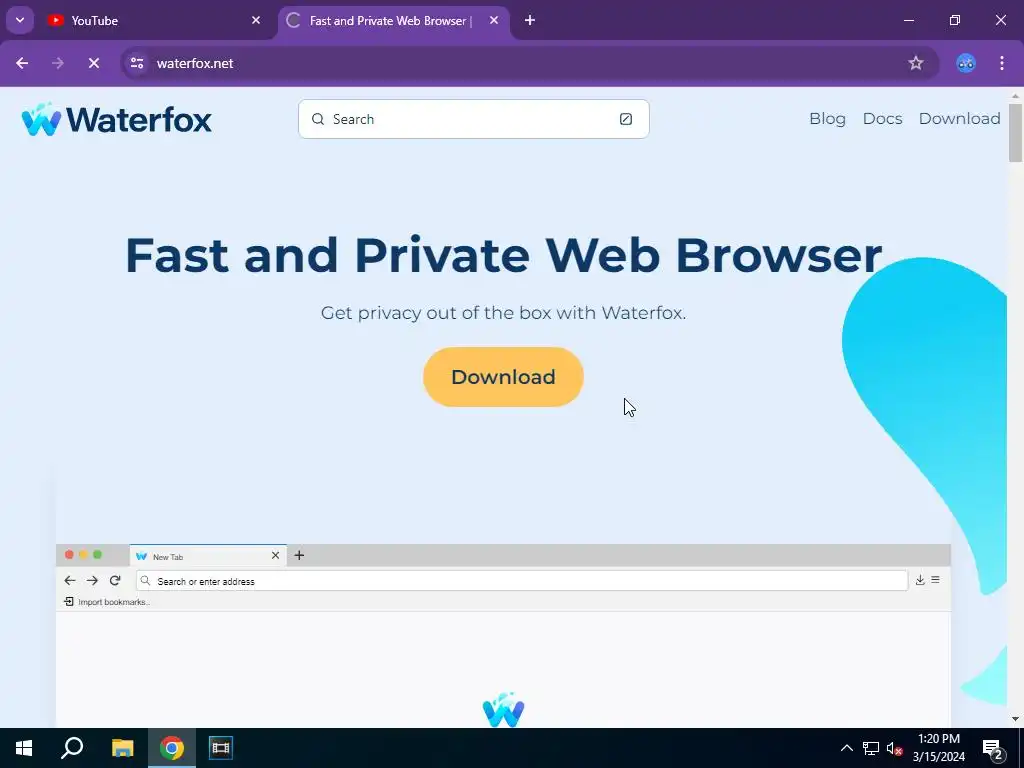Open the film strip app in taskbar
The height and width of the screenshot is (768, 1024).
pos(221,748)
